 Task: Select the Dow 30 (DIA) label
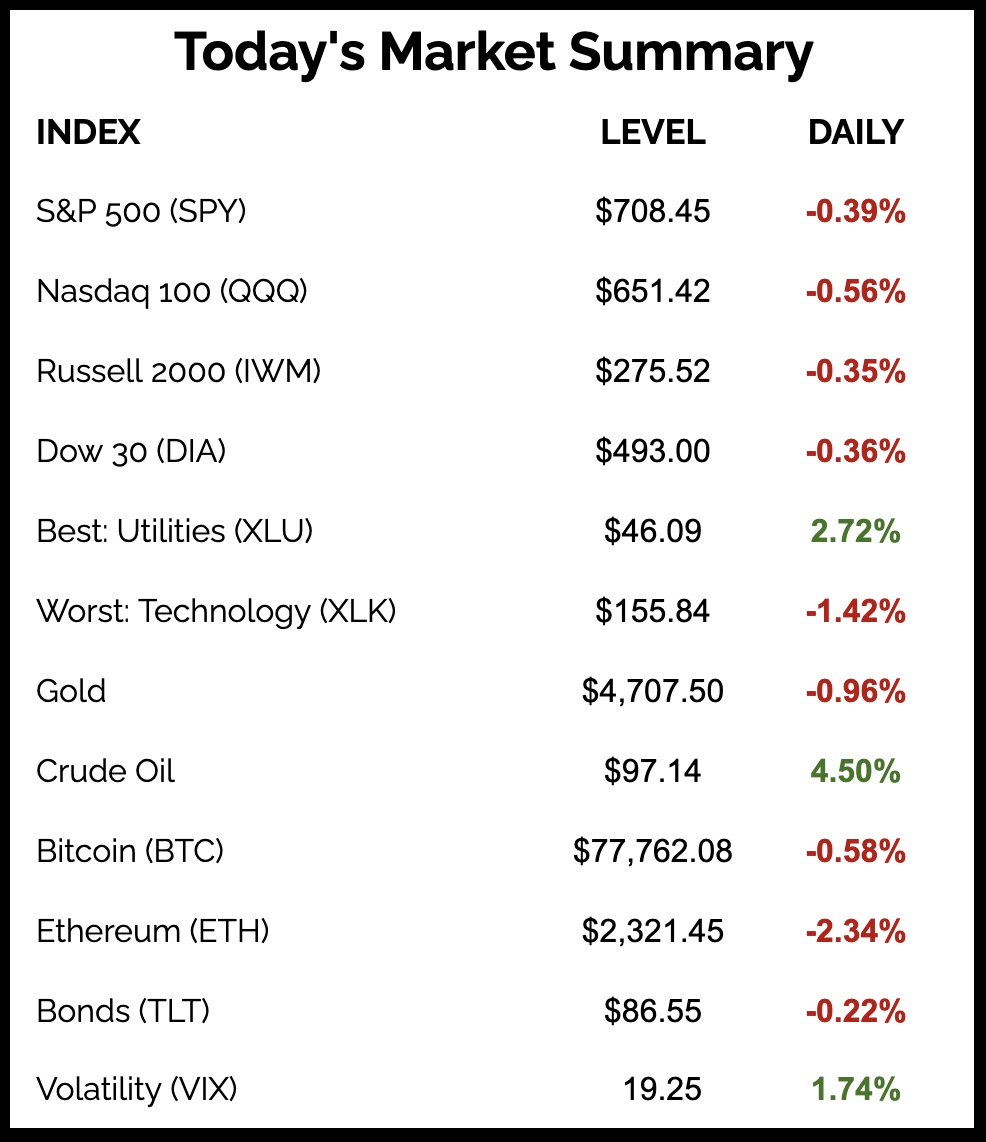[x=131, y=451]
